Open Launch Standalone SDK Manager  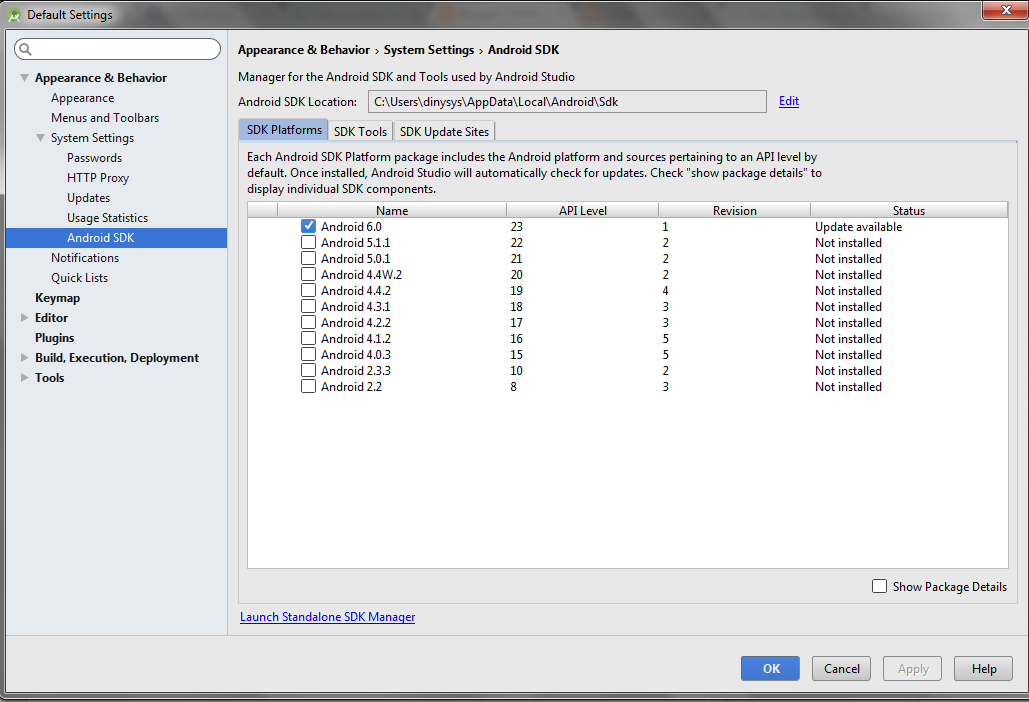point(327,617)
